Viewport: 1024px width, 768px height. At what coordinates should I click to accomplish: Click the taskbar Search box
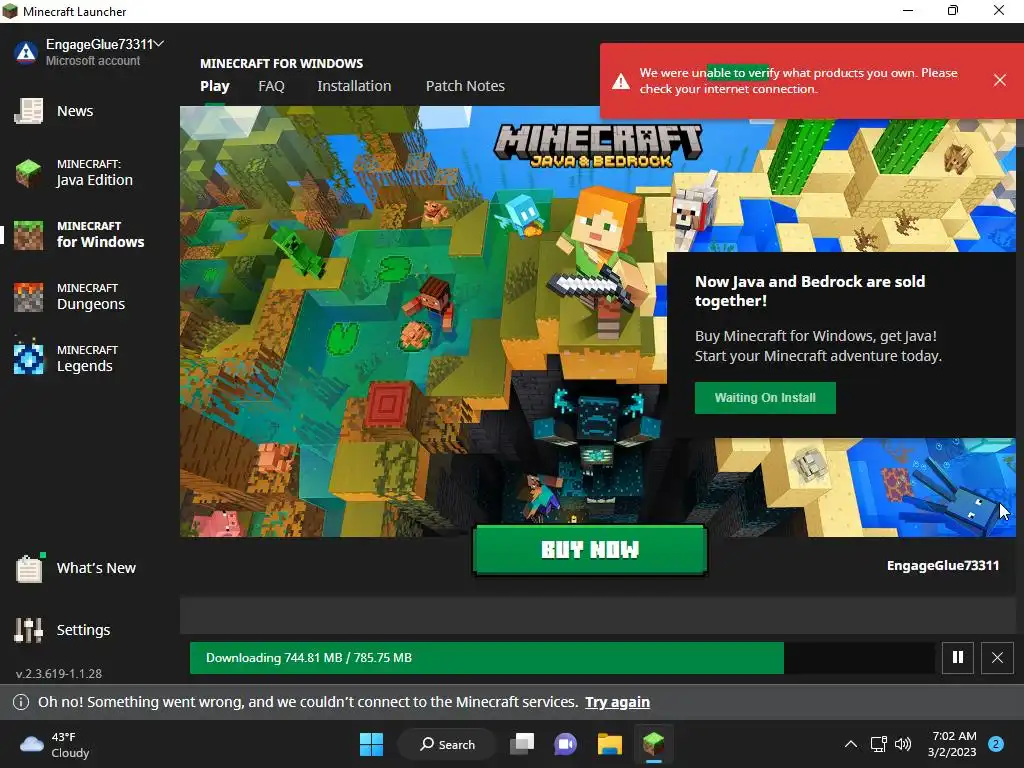[x=447, y=744]
